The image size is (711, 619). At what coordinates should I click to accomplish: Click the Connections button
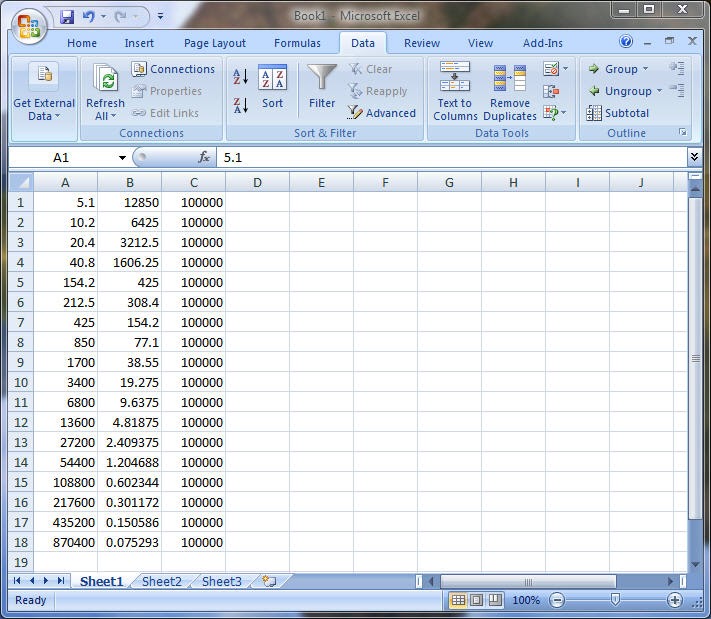point(174,69)
